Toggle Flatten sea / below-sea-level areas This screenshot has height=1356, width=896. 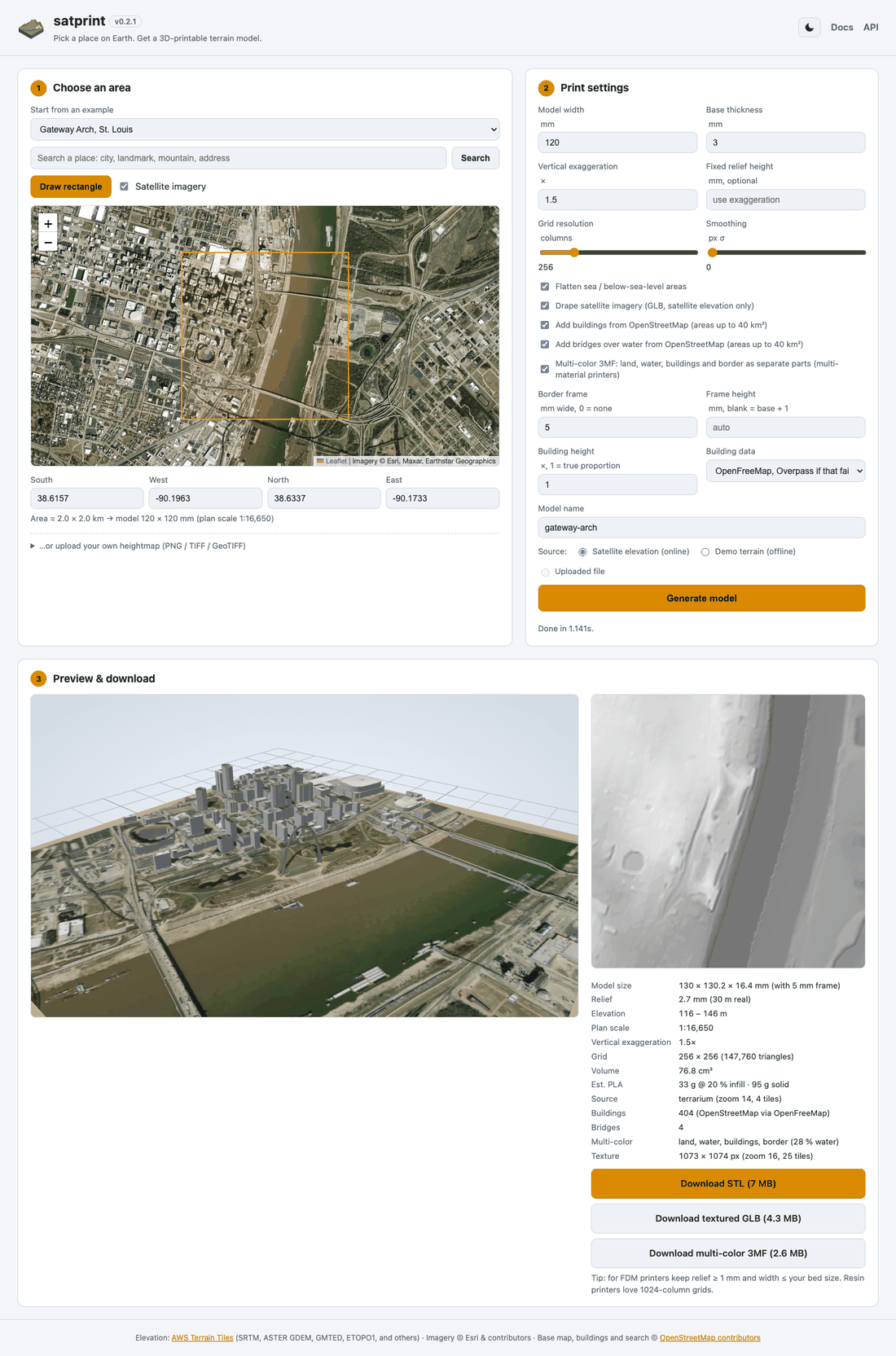click(x=545, y=287)
